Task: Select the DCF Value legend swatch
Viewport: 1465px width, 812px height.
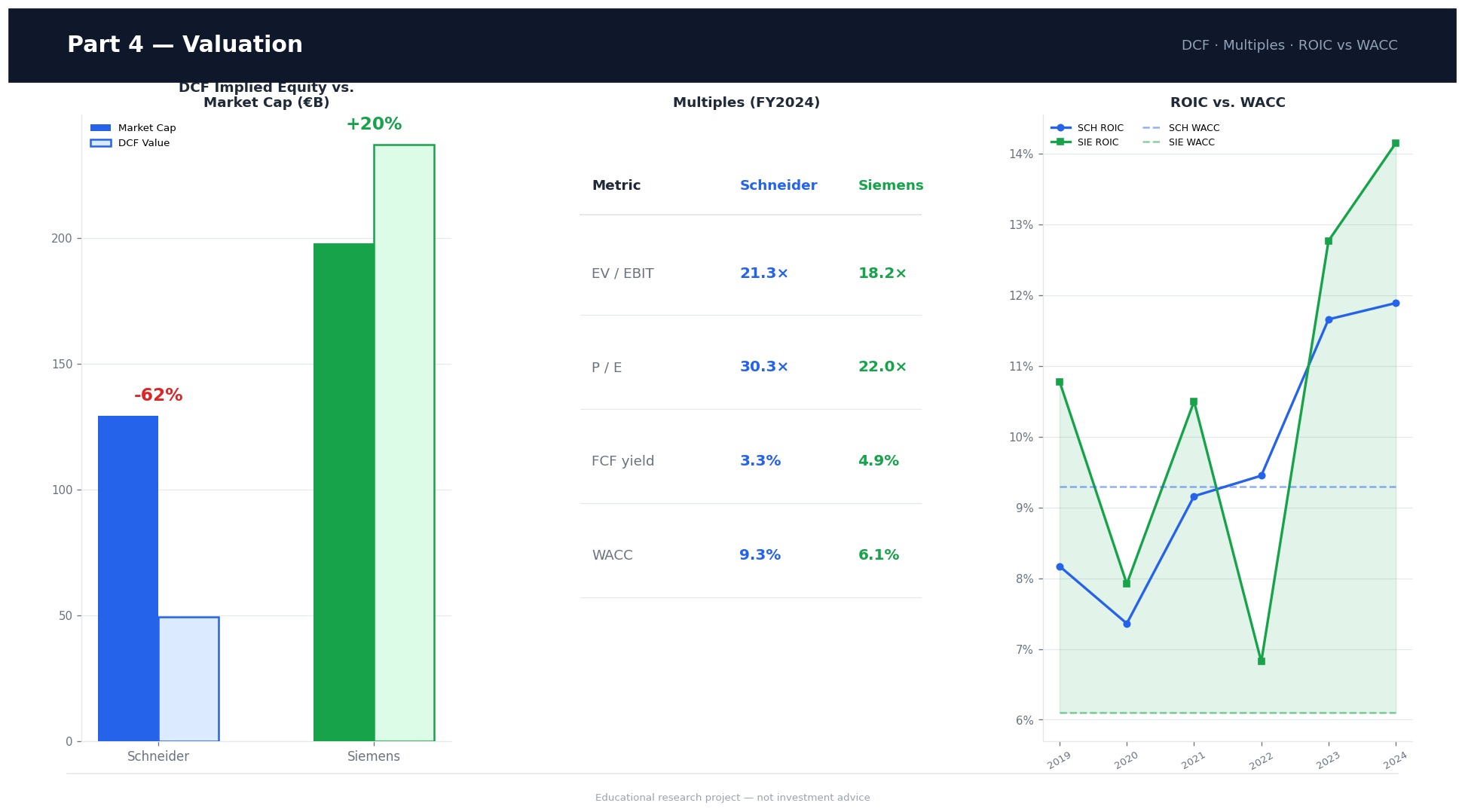Action: pos(100,142)
